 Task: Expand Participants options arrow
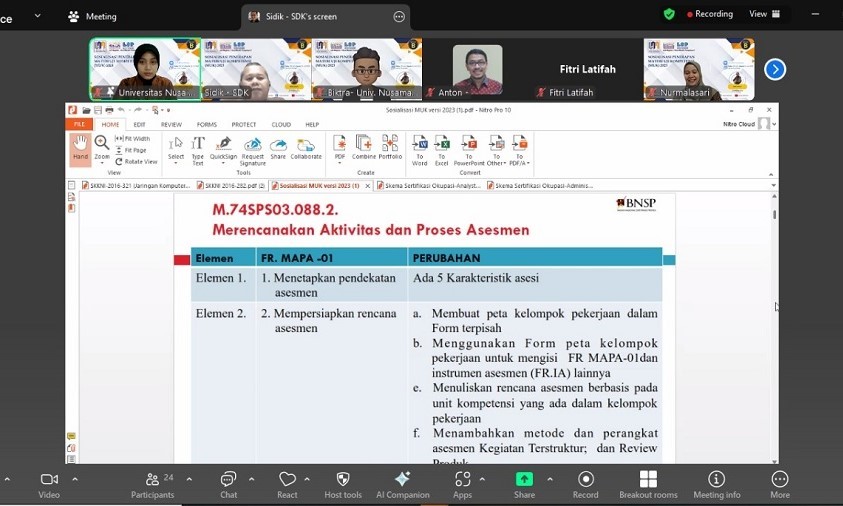click(x=189, y=479)
